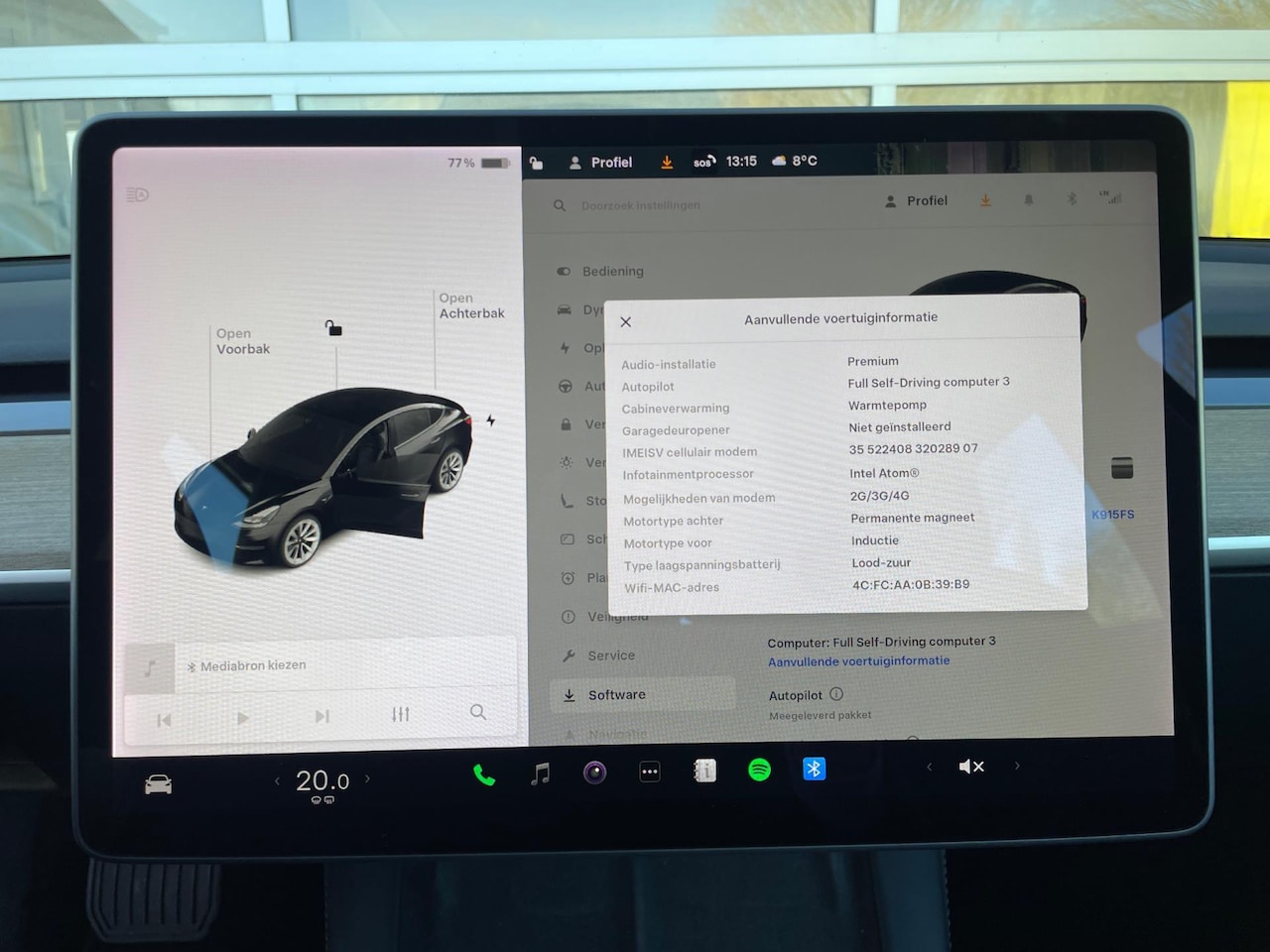Viewport: 1270px width, 952px height.
Task: Toggle the charge port lightning icon
Action: point(491,420)
